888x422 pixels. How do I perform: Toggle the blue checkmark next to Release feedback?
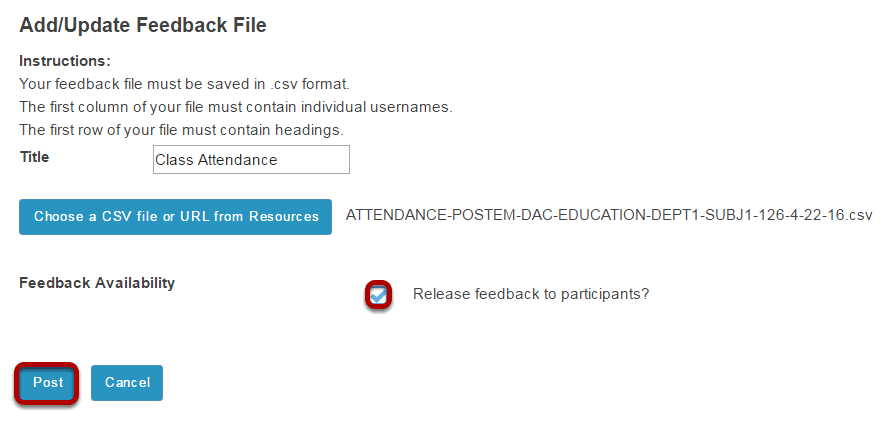pyautogui.click(x=378, y=295)
